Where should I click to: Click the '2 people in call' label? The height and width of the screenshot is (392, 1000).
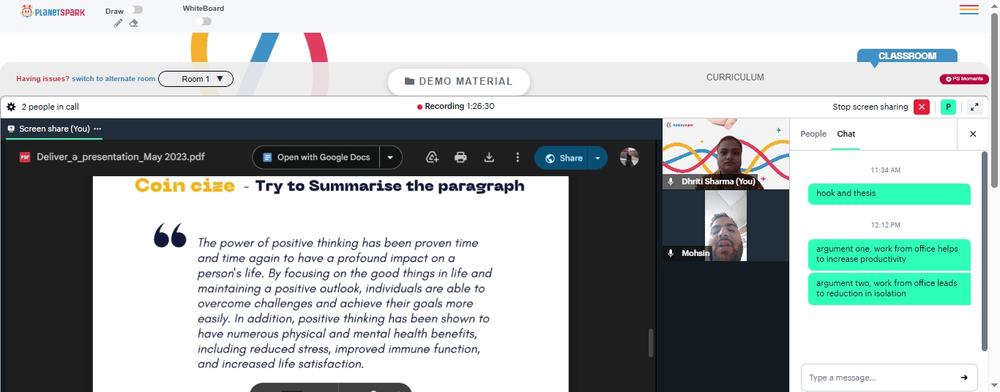(x=50, y=107)
